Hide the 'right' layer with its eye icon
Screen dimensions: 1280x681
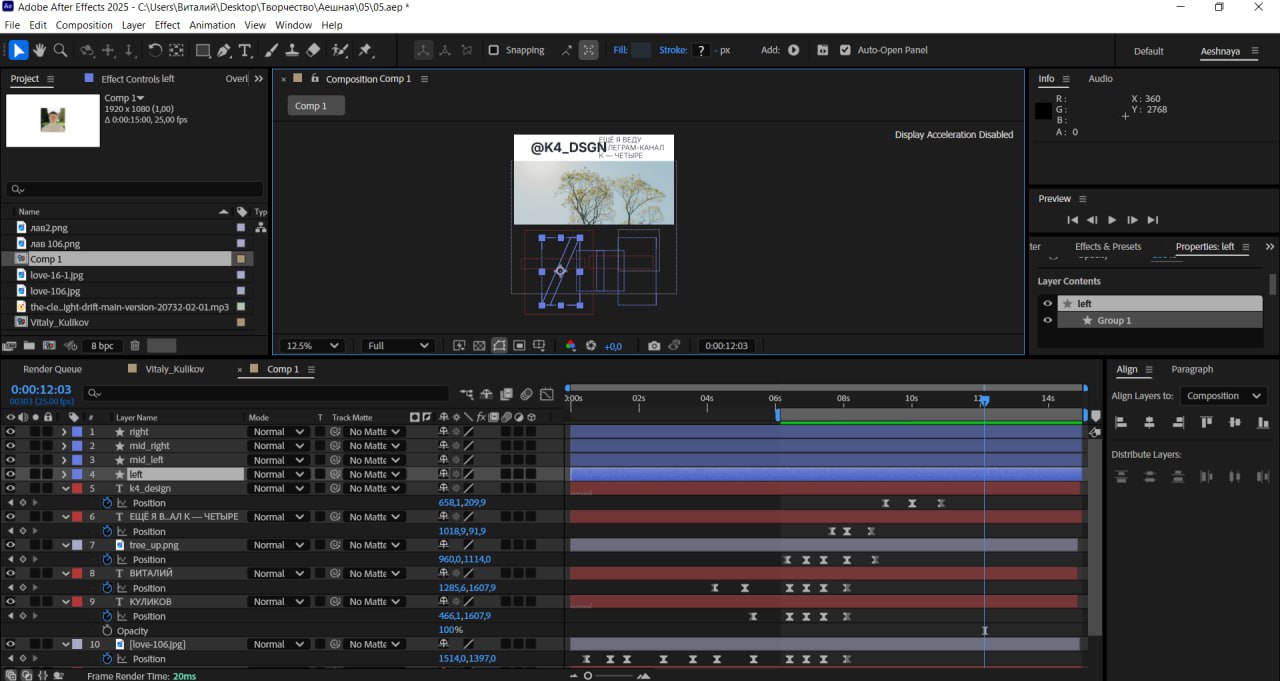pyautogui.click(x=11, y=432)
